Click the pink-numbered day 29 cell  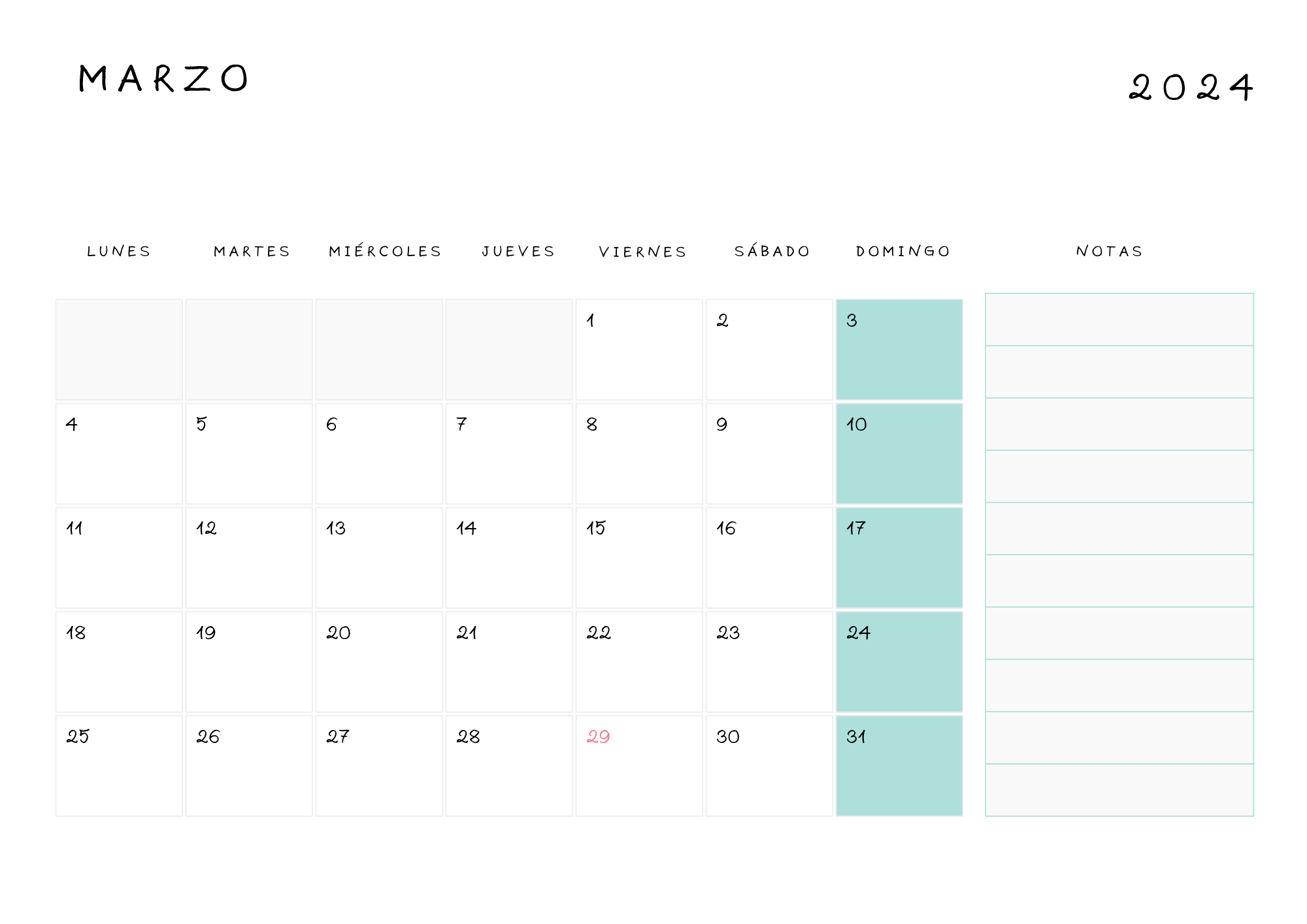coord(638,765)
